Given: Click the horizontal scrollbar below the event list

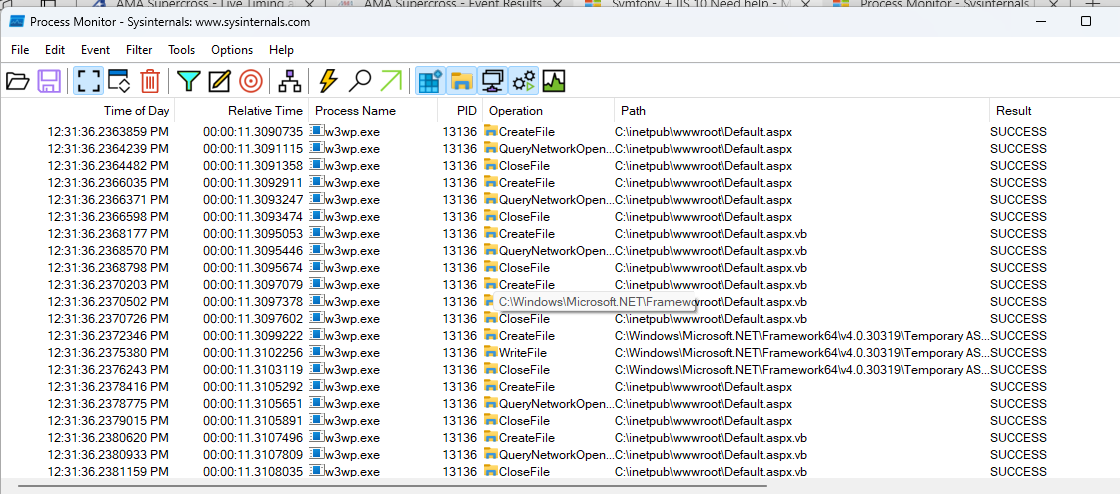Looking at the screenshot, I should click(x=391, y=485).
